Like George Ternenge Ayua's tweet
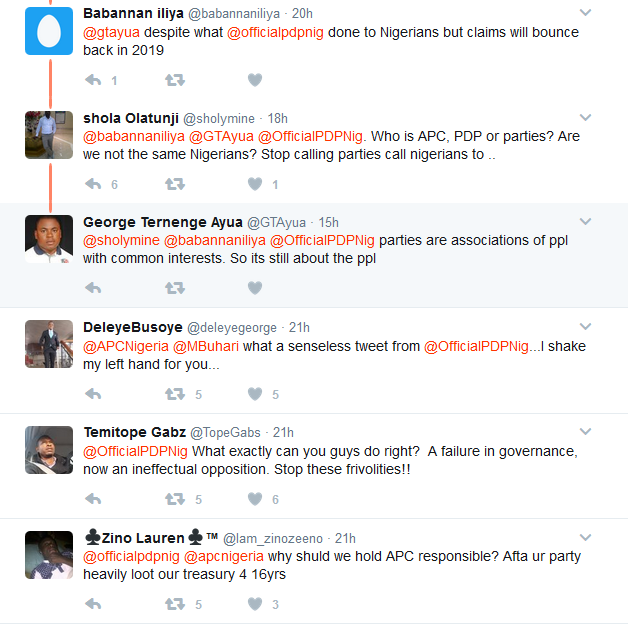The width and height of the screenshot is (628, 625). click(255, 288)
